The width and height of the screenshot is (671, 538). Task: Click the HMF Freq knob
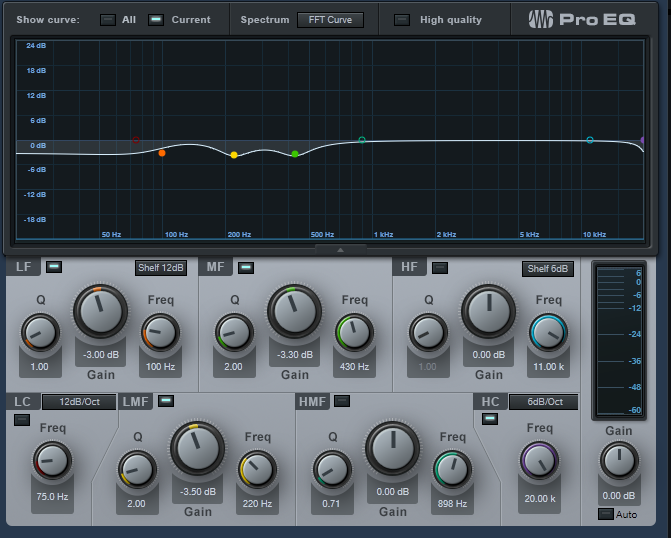coord(452,470)
